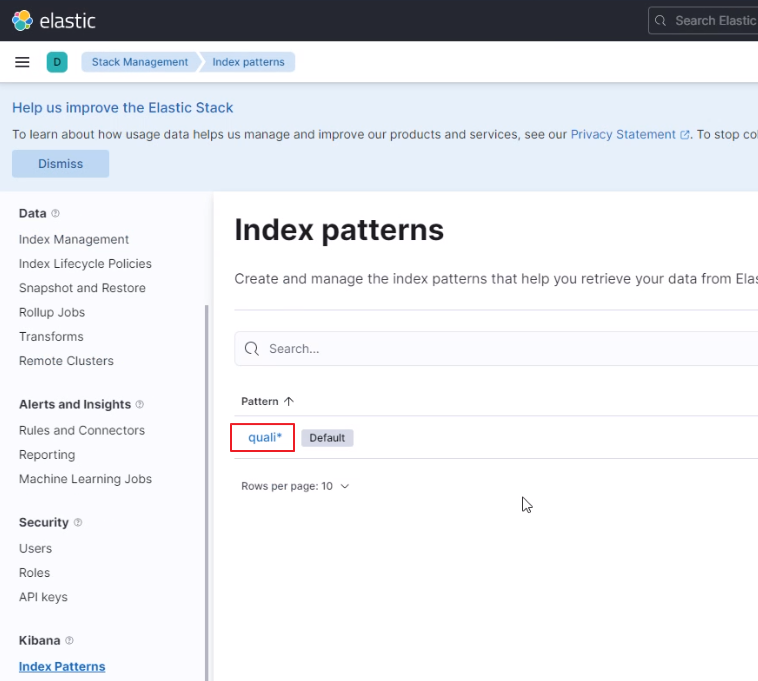Open Remote Clusters
Viewport: 758px width, 681px height.
66,361
